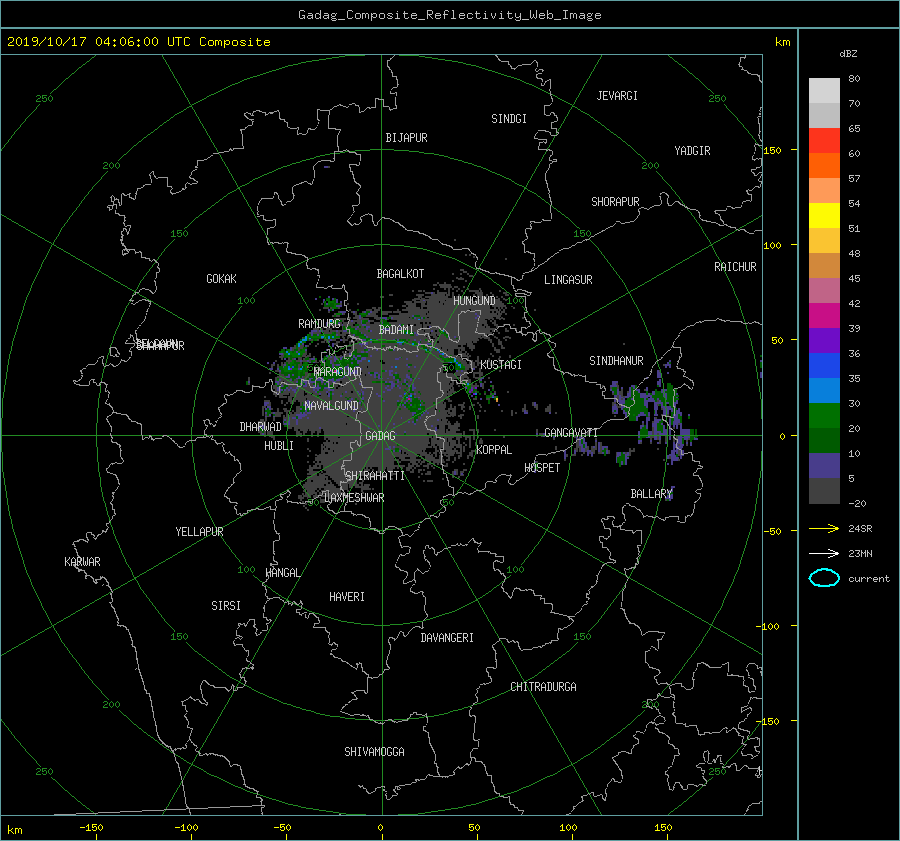Click the LAXMESHWAR city label

point(354,498)
